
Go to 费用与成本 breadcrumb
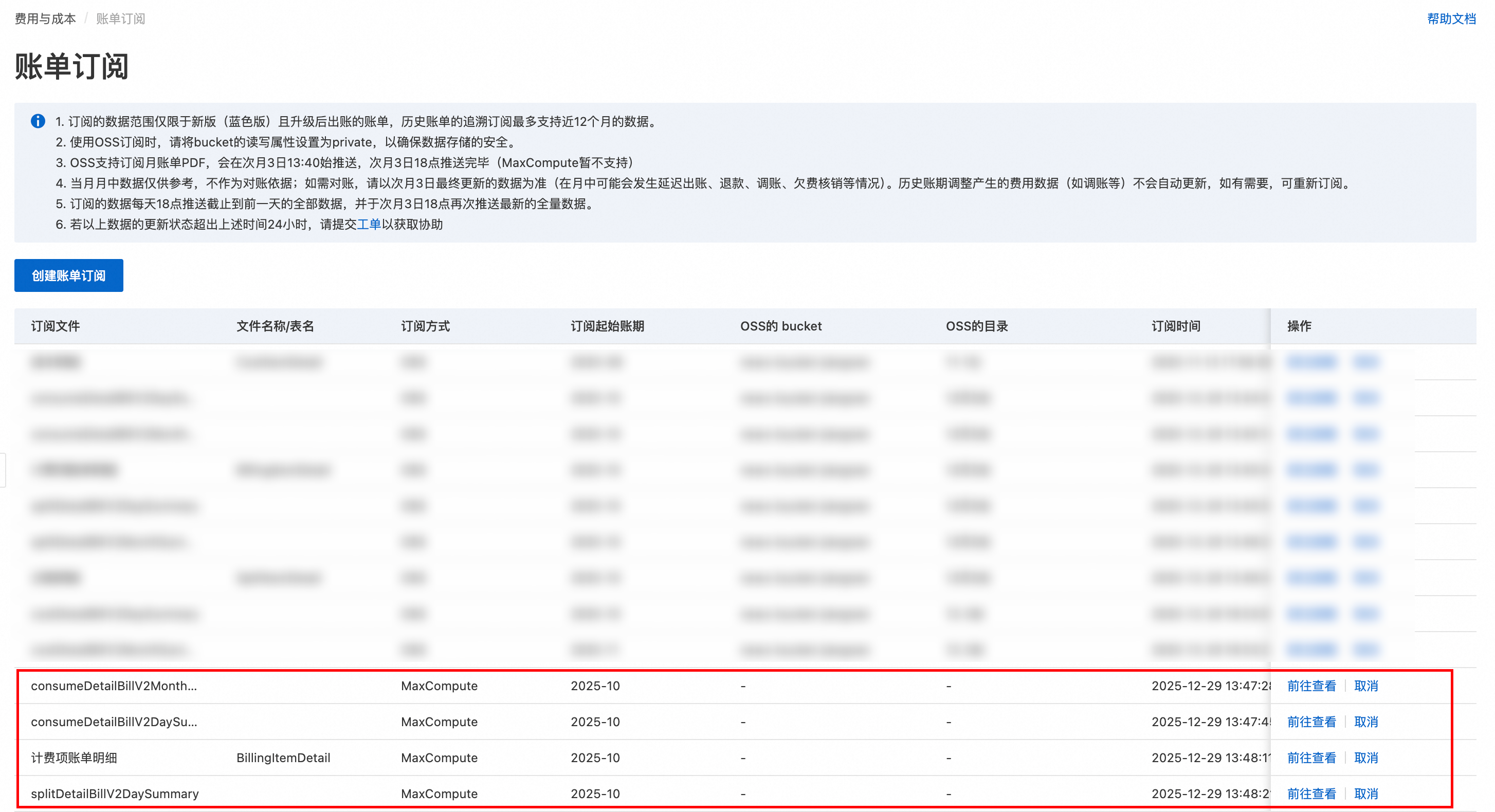pyautogui.click(x=45, y=19)
